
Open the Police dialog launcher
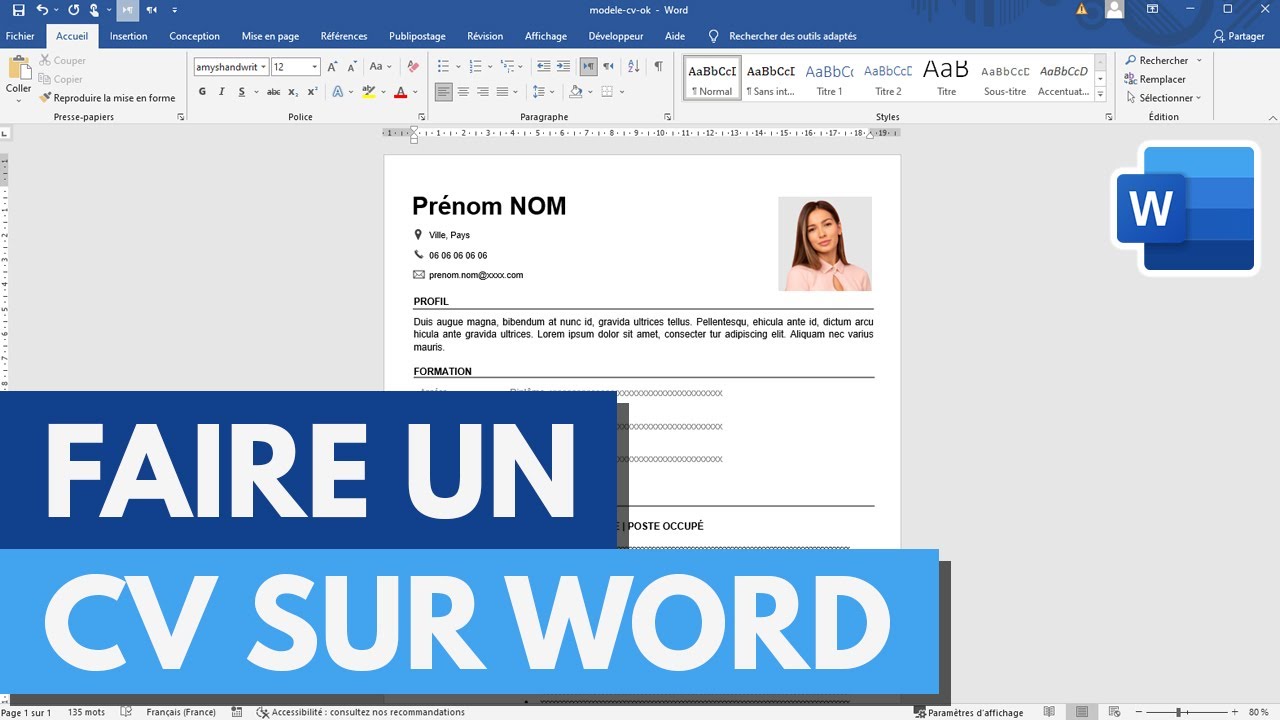pos(421,117)
